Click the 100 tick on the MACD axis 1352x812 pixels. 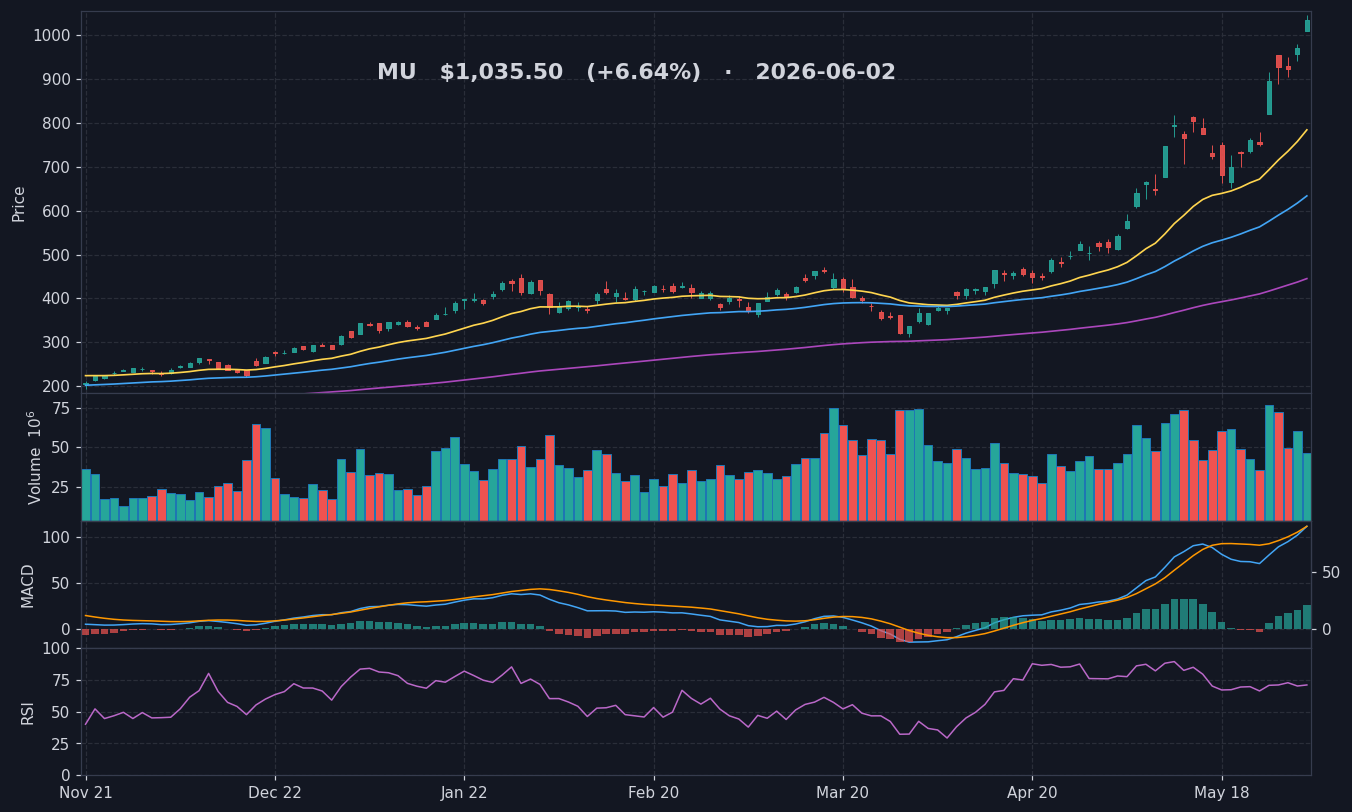(x=56, y=537)
